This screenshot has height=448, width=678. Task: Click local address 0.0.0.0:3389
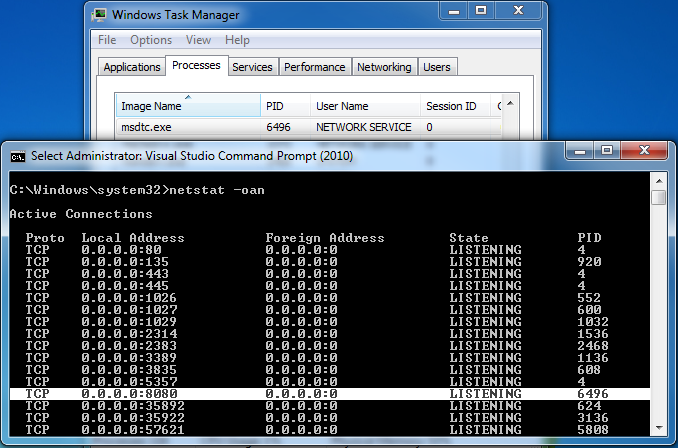click(x=129, y=358)
